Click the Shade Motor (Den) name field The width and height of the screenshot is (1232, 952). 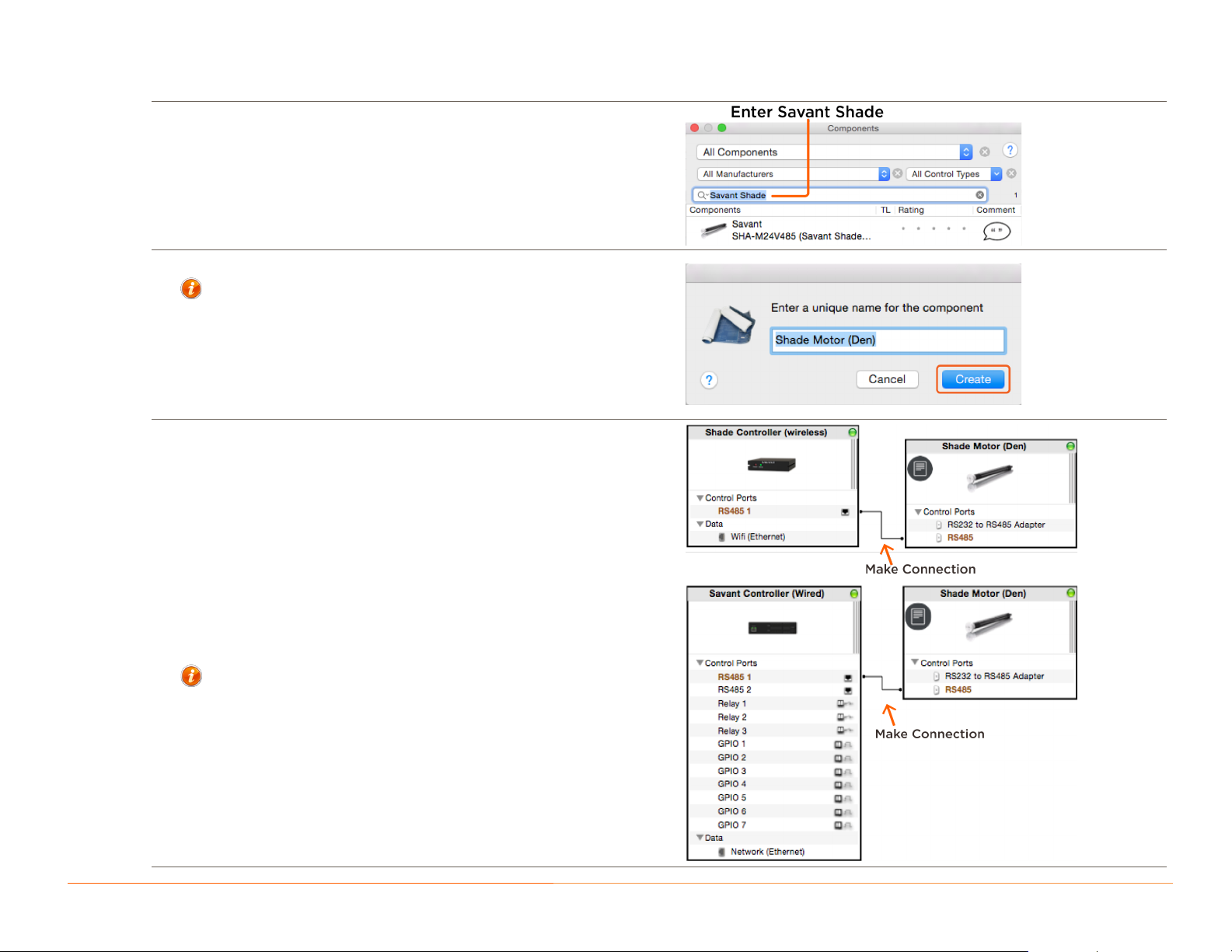(x=888, y=340)
